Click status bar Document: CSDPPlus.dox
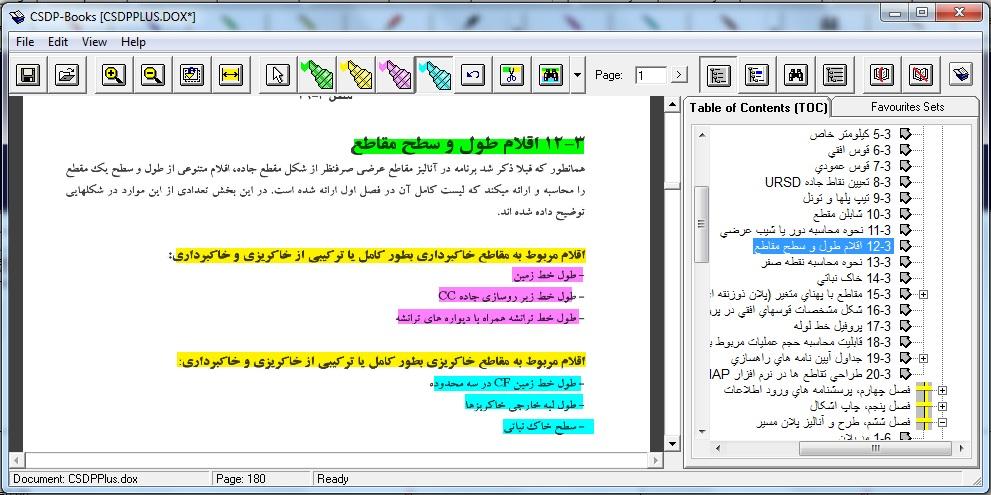 click(75, 479)
